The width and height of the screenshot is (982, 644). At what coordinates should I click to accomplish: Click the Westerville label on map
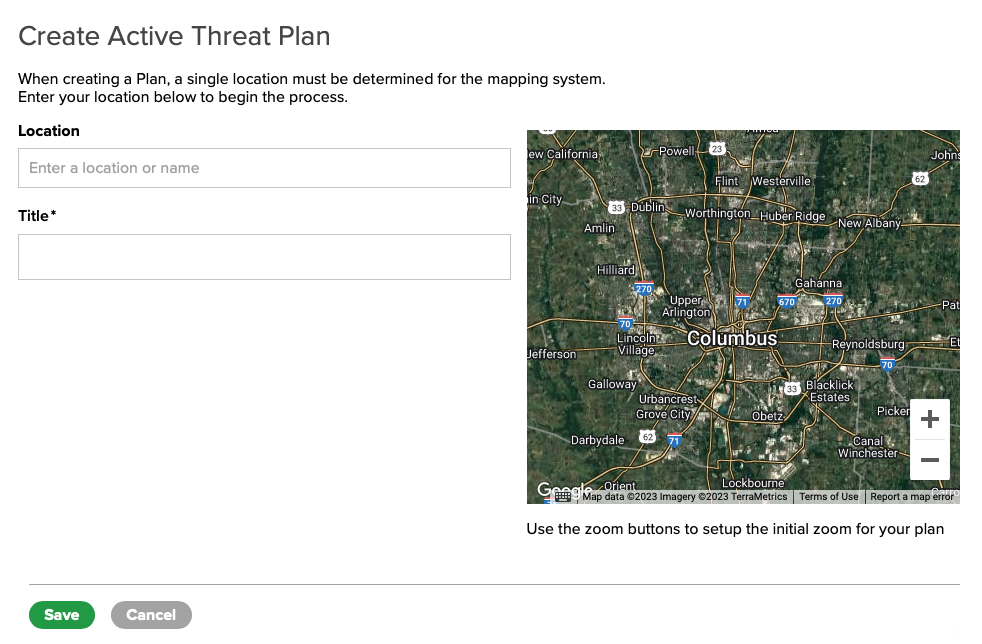(x=781, y=181)
